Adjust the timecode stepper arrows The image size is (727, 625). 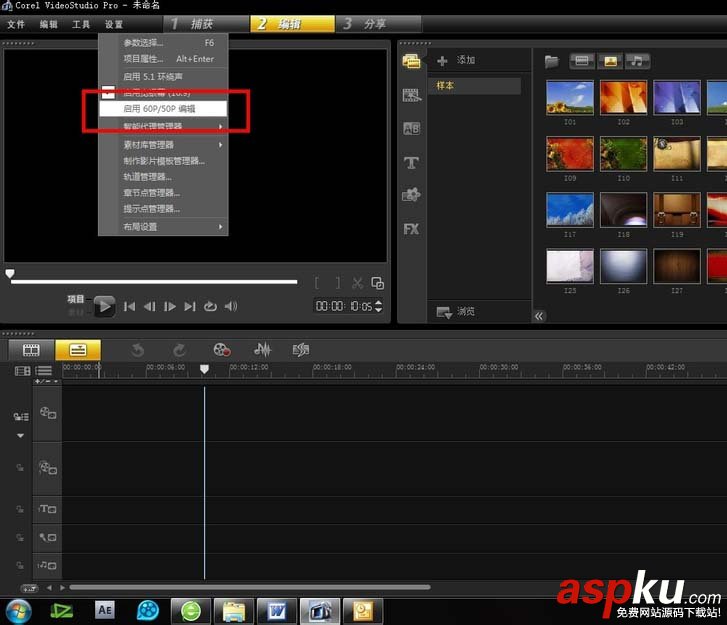[x=378, y=306]
